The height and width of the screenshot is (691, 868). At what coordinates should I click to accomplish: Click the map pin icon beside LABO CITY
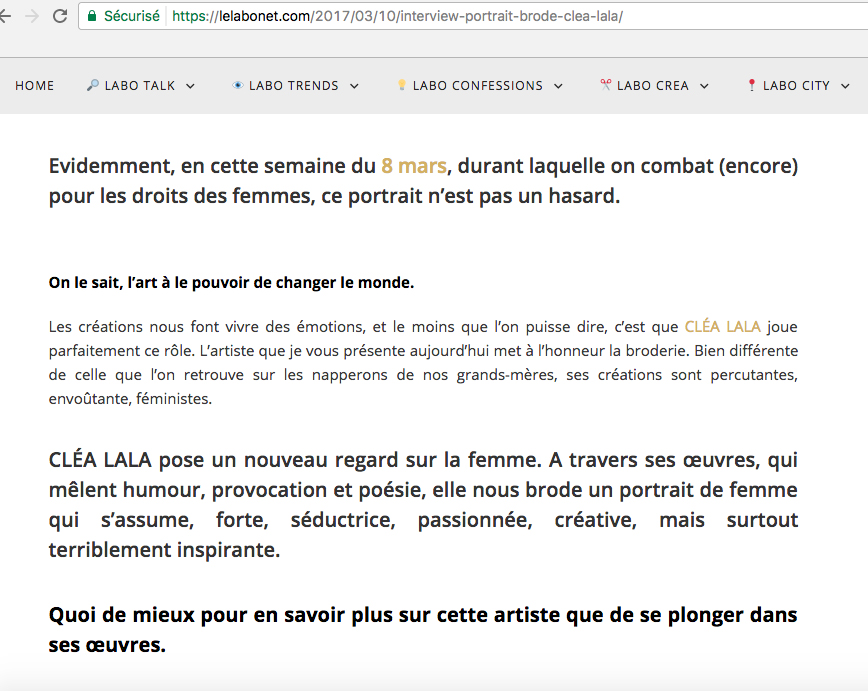tap(751, 85)
